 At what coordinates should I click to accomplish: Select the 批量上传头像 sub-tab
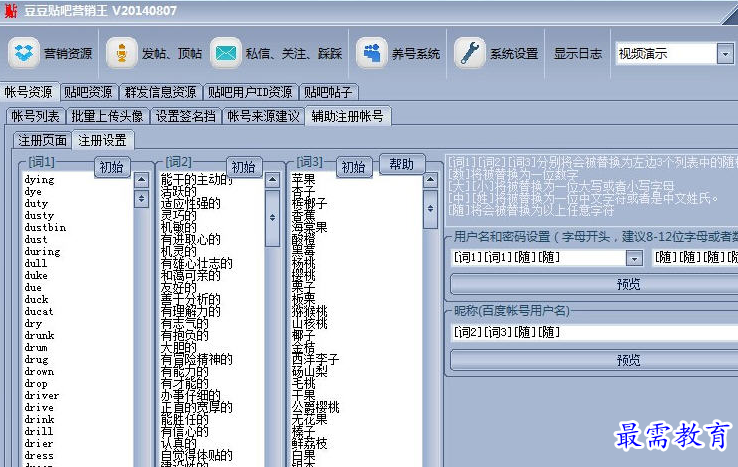(107, 116)
